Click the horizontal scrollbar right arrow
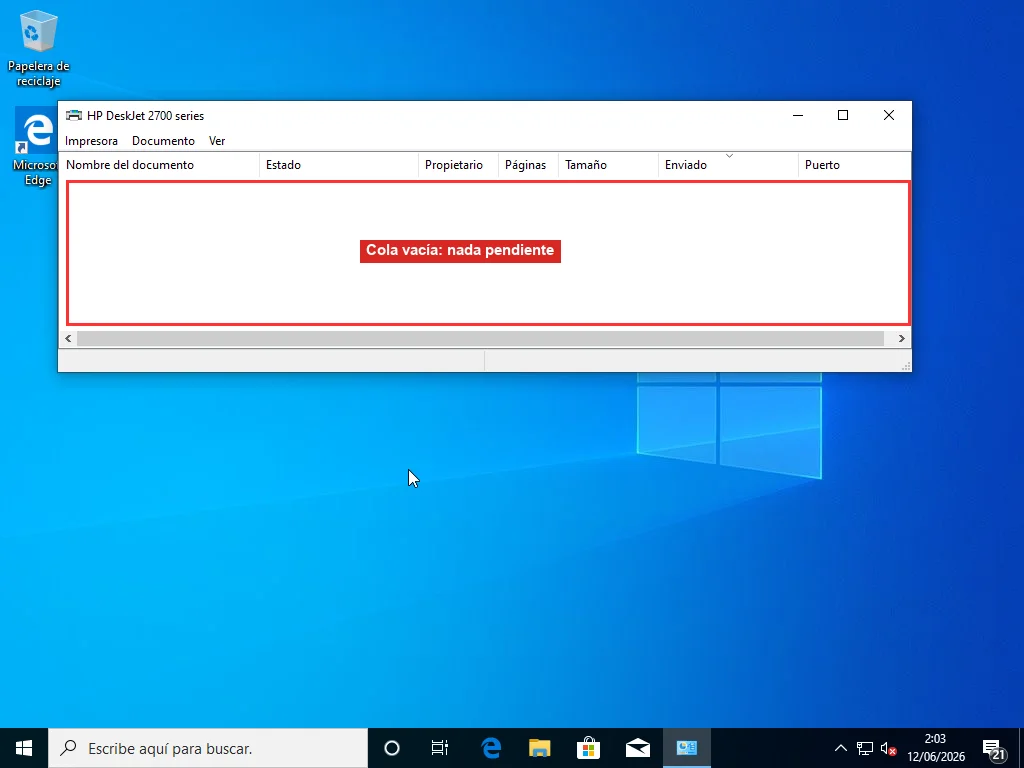The height and width of the screenshot is (768, 1024). click(901, 338)
